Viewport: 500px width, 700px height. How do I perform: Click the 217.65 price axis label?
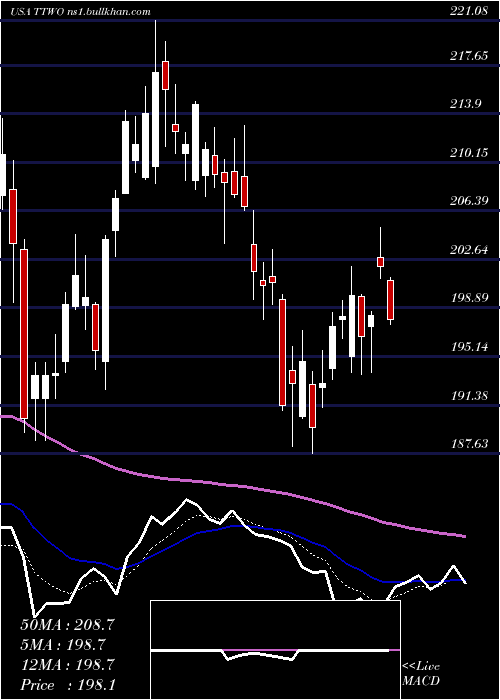pos(468,56)
